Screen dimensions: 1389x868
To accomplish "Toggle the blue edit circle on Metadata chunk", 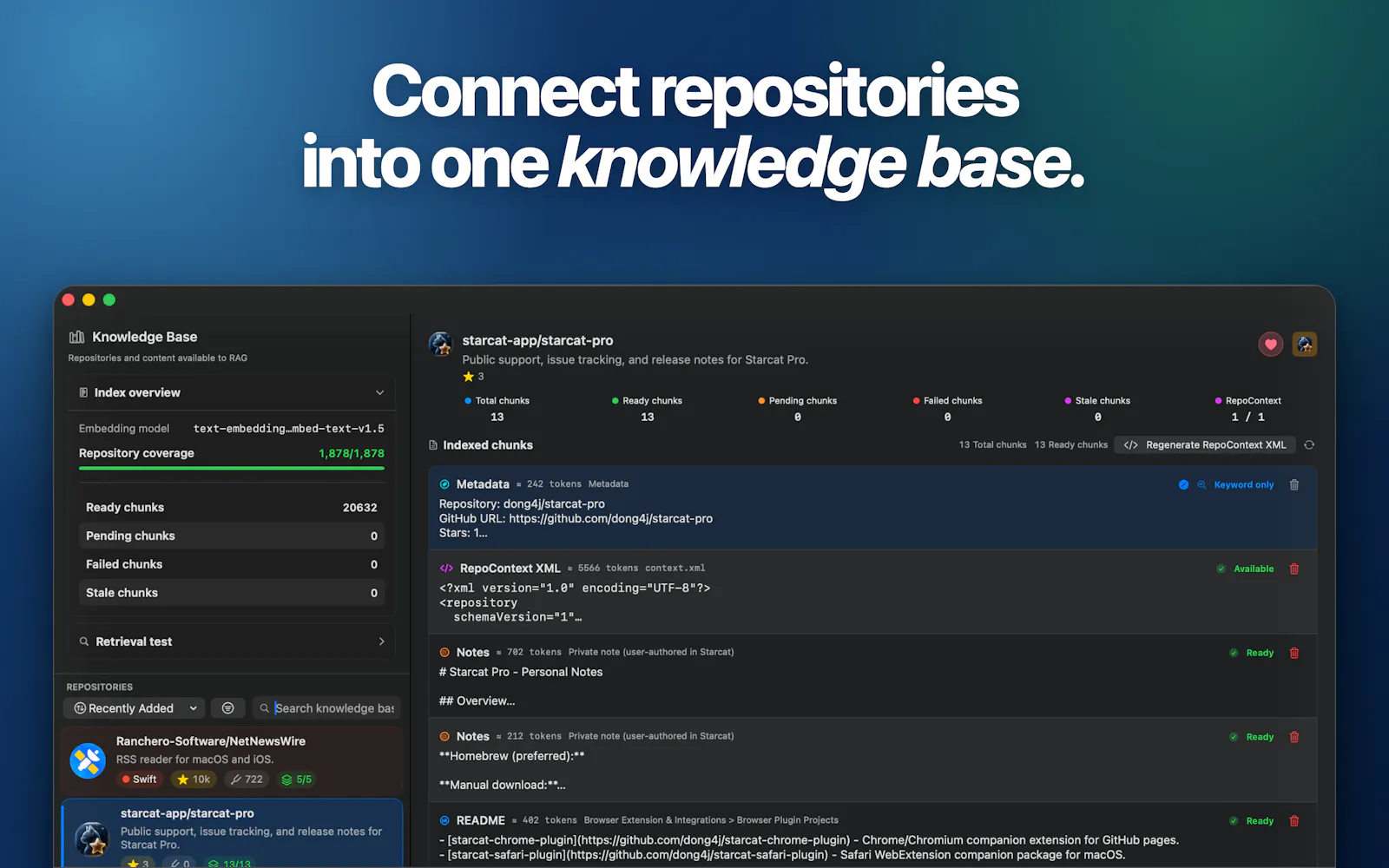I will pyautogui.click(x=1183, y=485).
